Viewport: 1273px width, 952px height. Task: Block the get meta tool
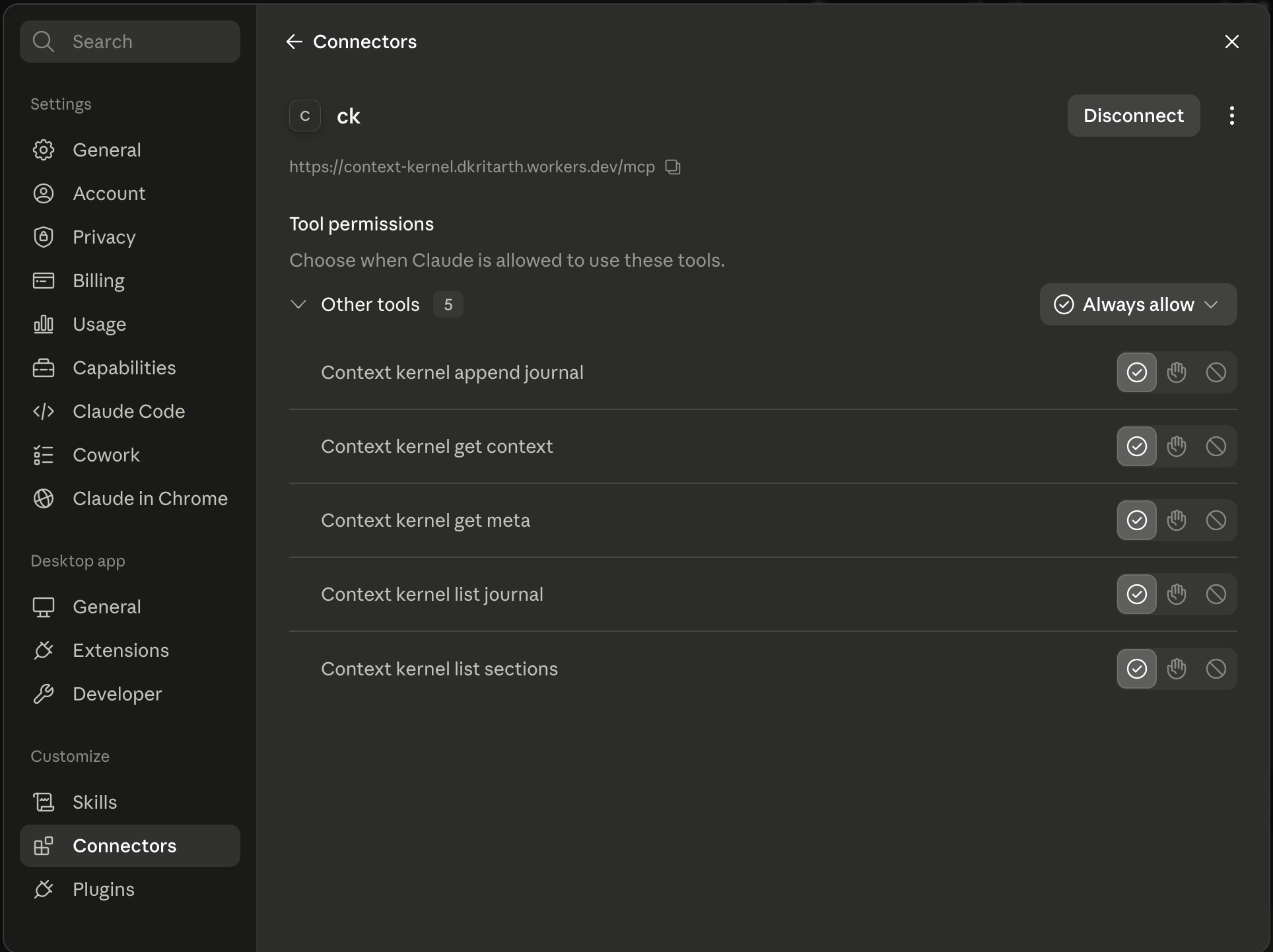coord(1216,520)
